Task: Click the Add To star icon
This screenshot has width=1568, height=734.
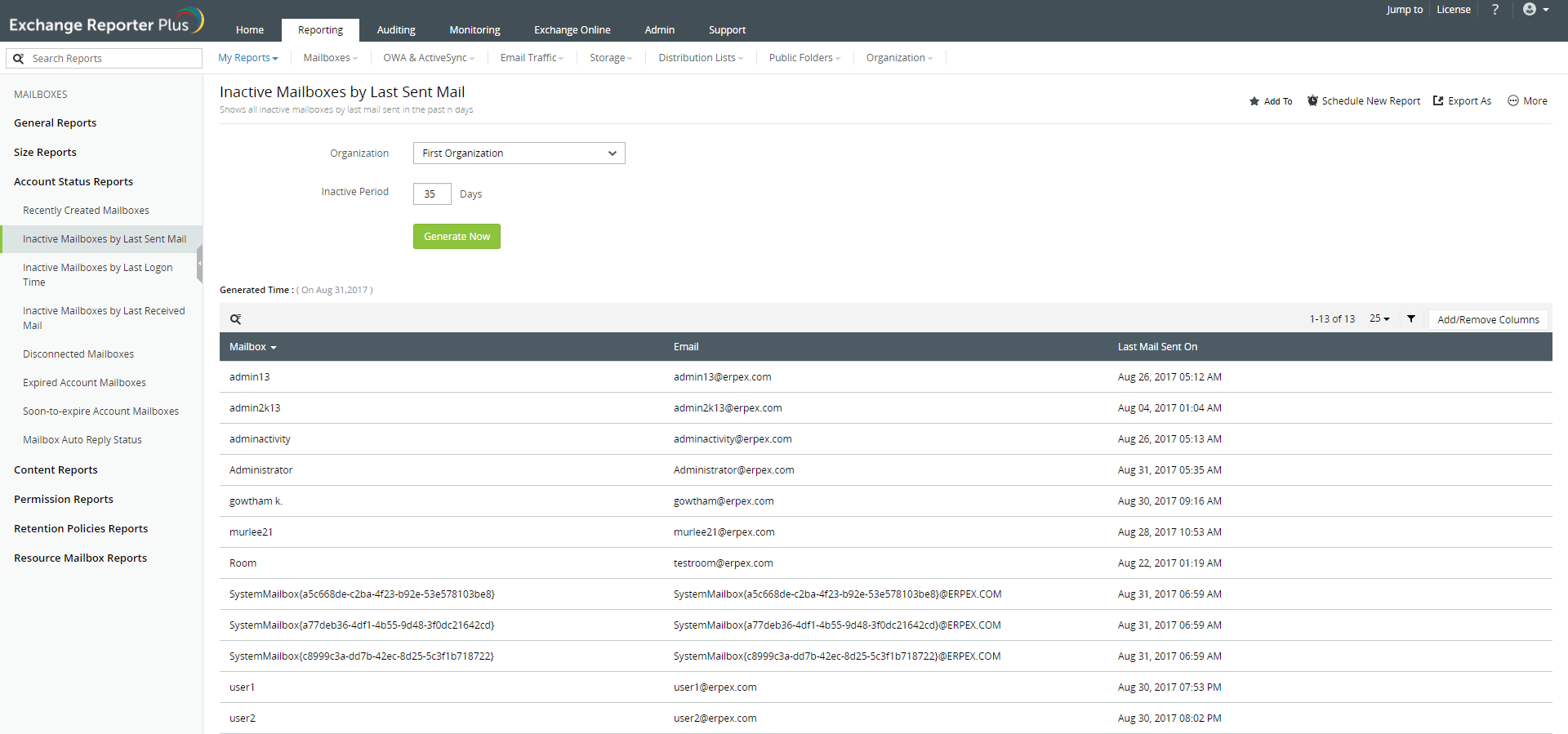Action: [1254, 101]
